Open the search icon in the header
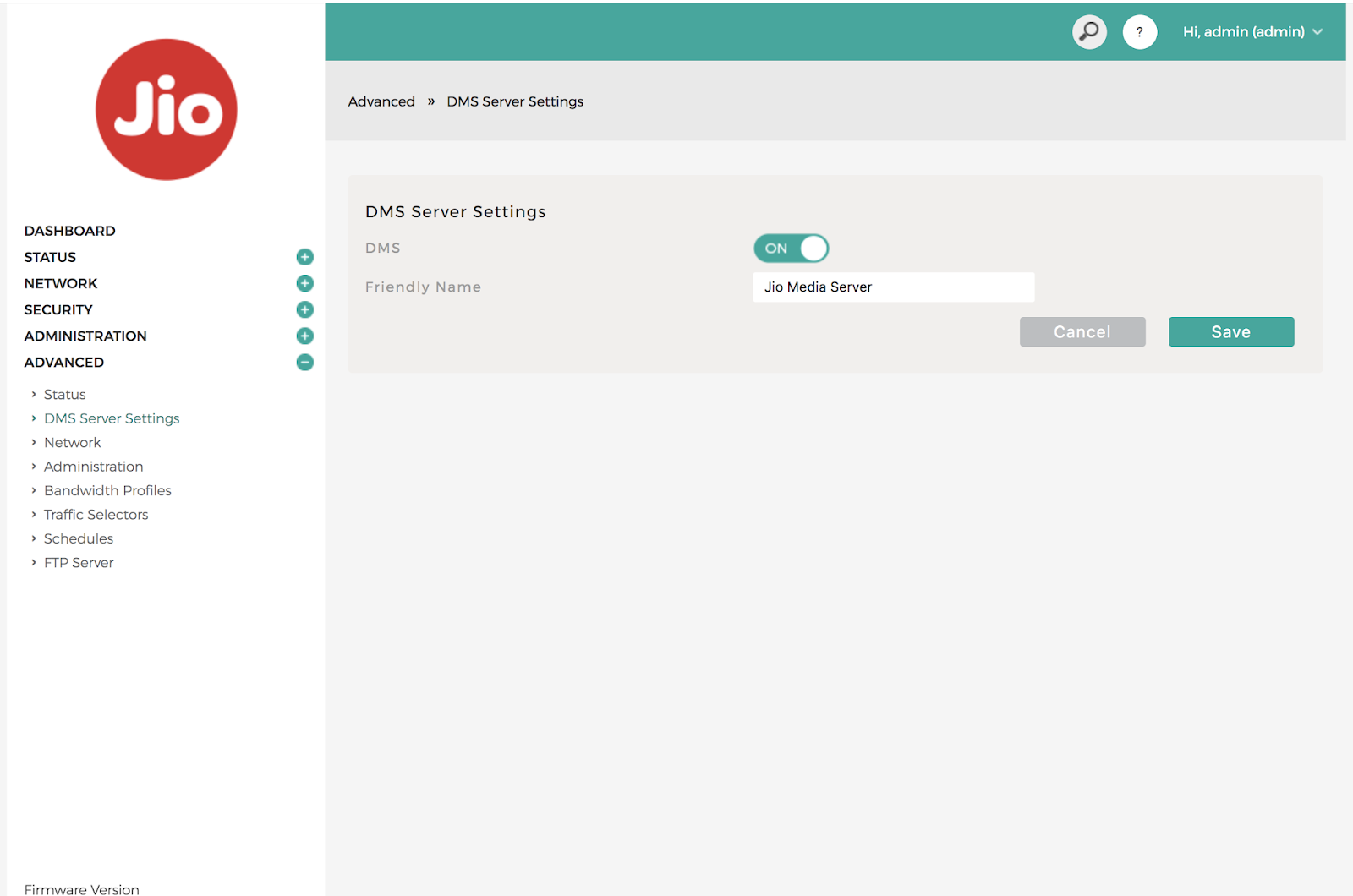 [x=1089, y=31]
